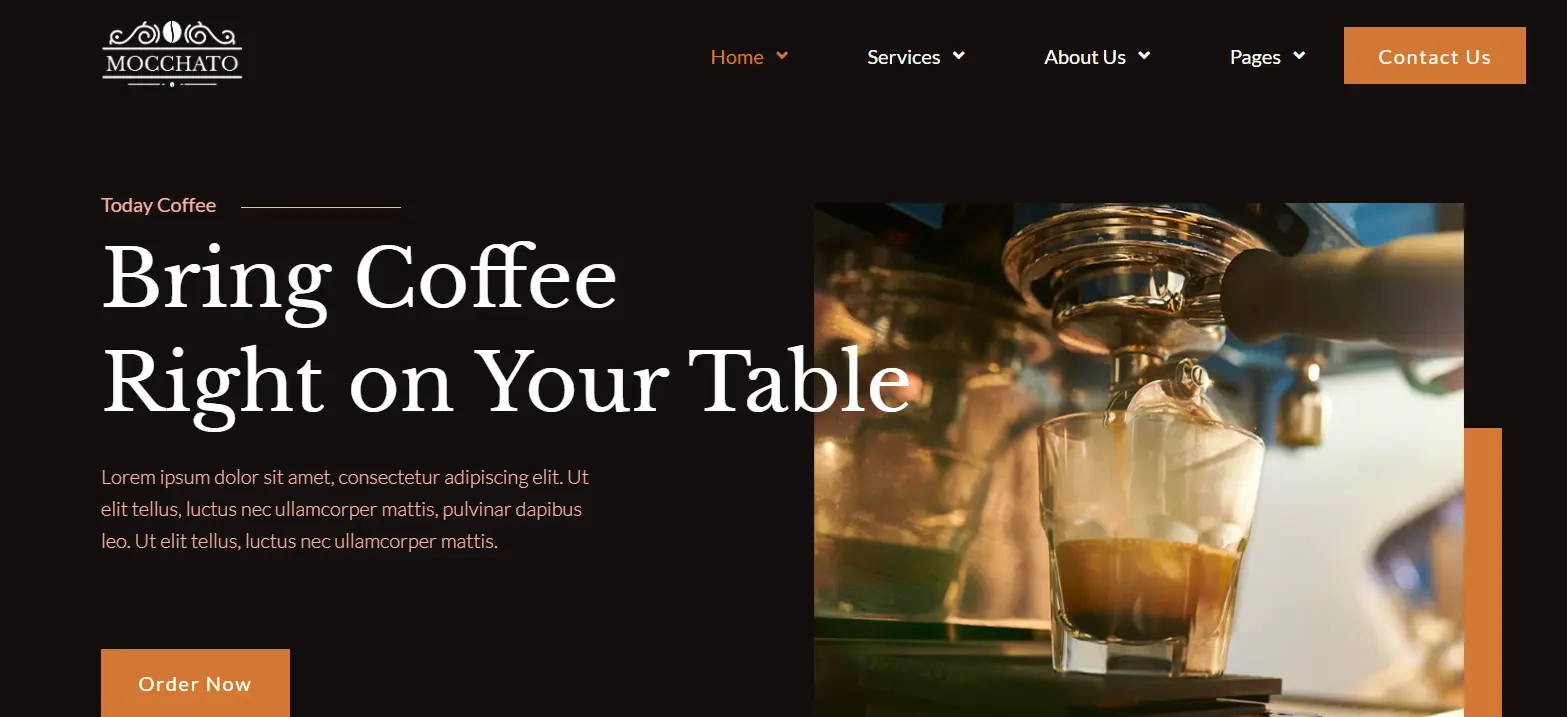The height and width of the screenshot is (717, 1567).
Task: Open the Services menu item
Action: 904,57
